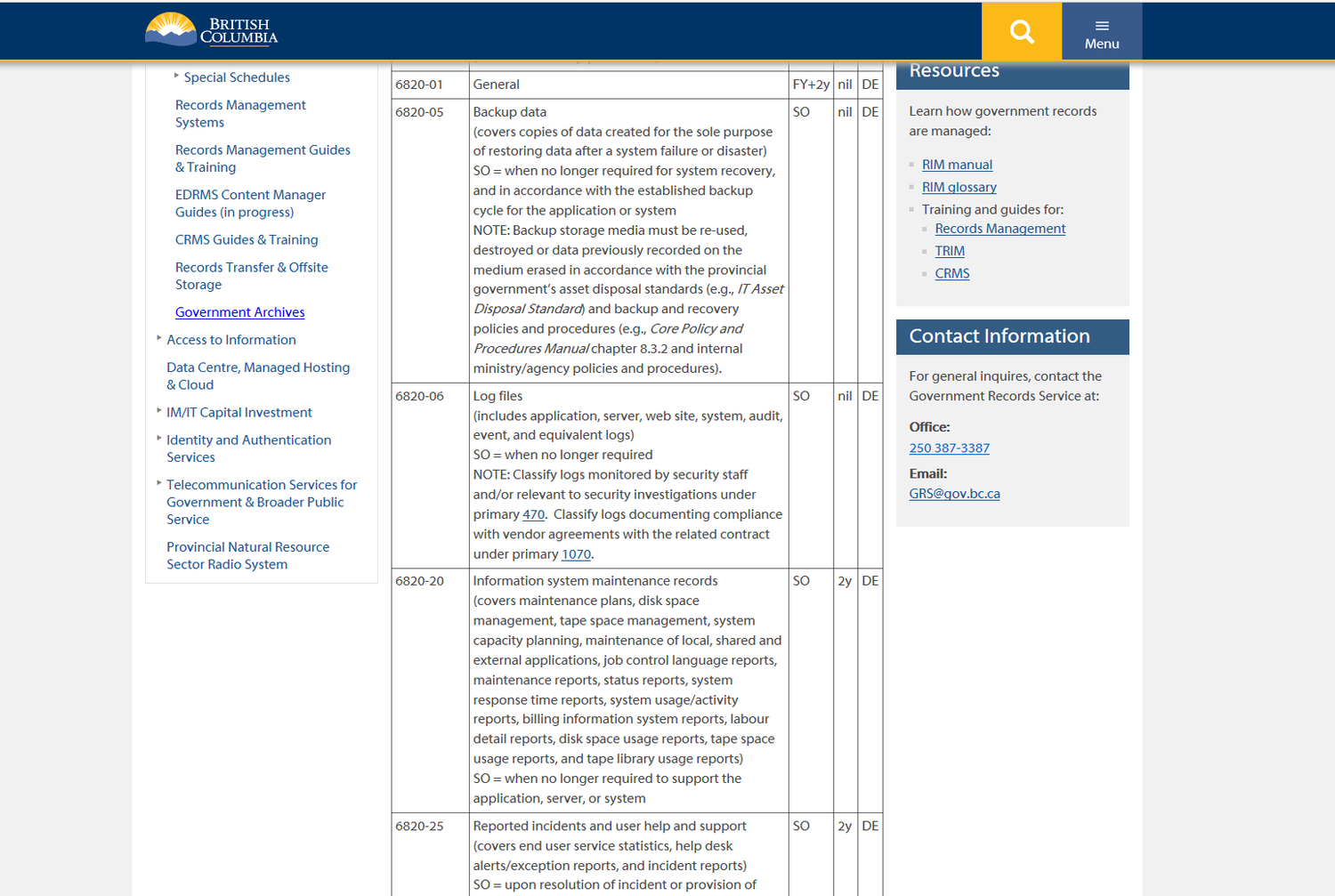Expand the Special Schedules entry
This screenshot has height=896, width=1335.
click(236, 77)
